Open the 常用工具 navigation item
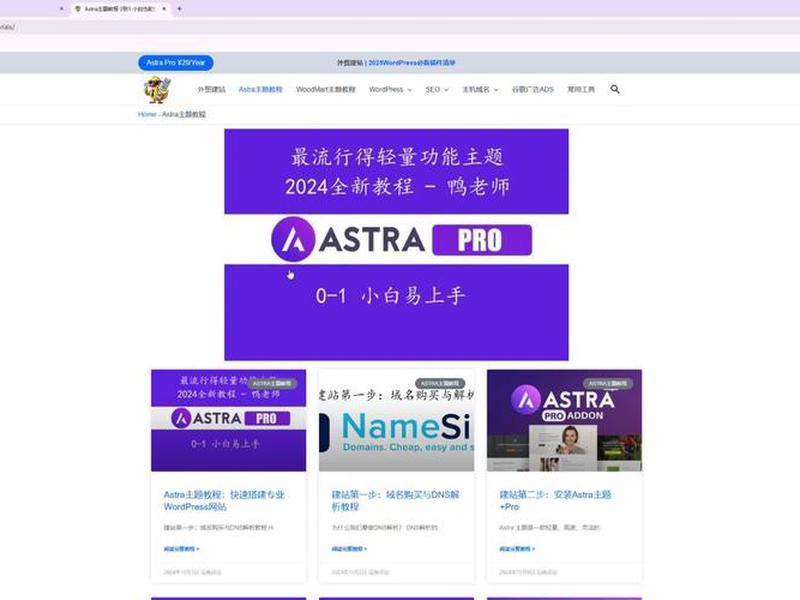800x600 pixels. 581,89
